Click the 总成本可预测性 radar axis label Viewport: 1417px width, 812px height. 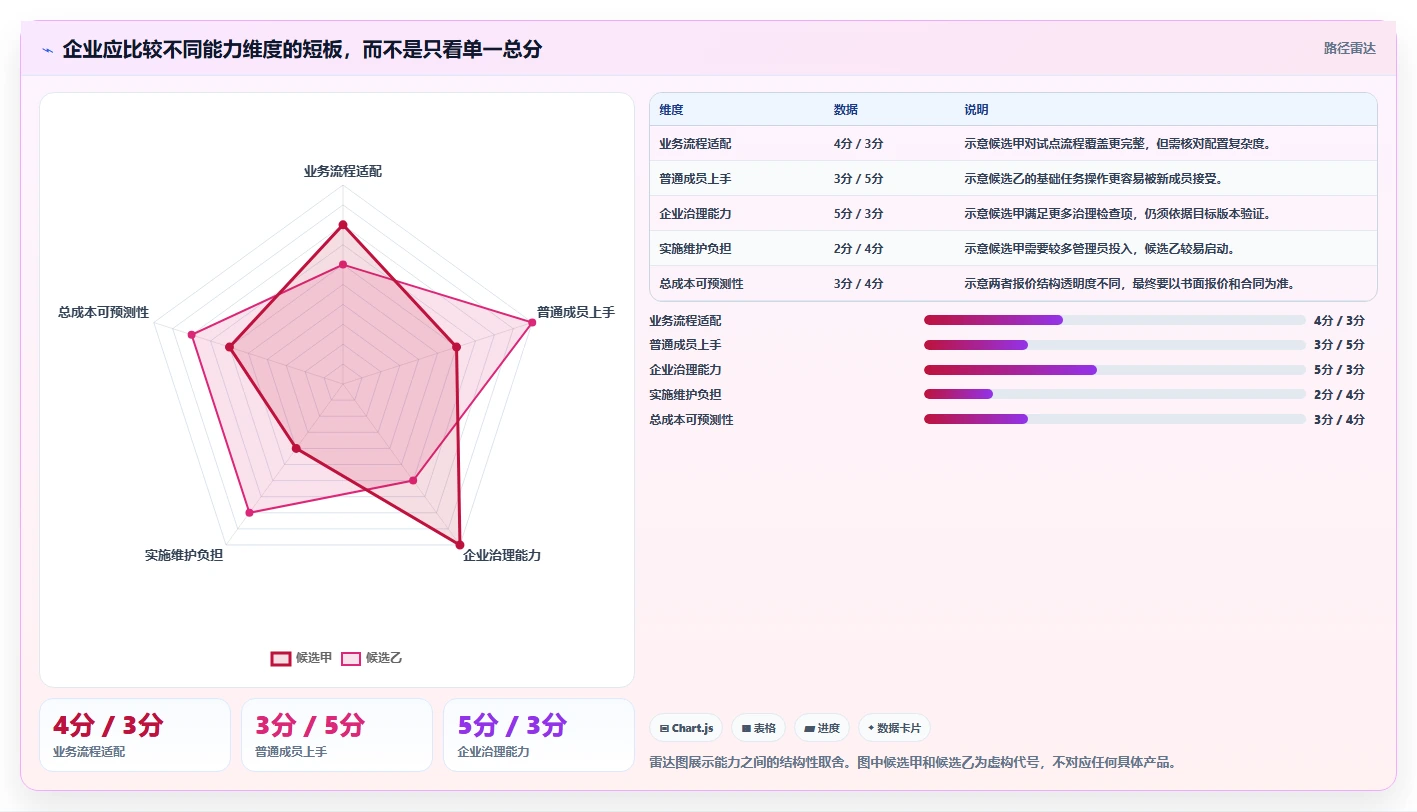click(104, 312)
